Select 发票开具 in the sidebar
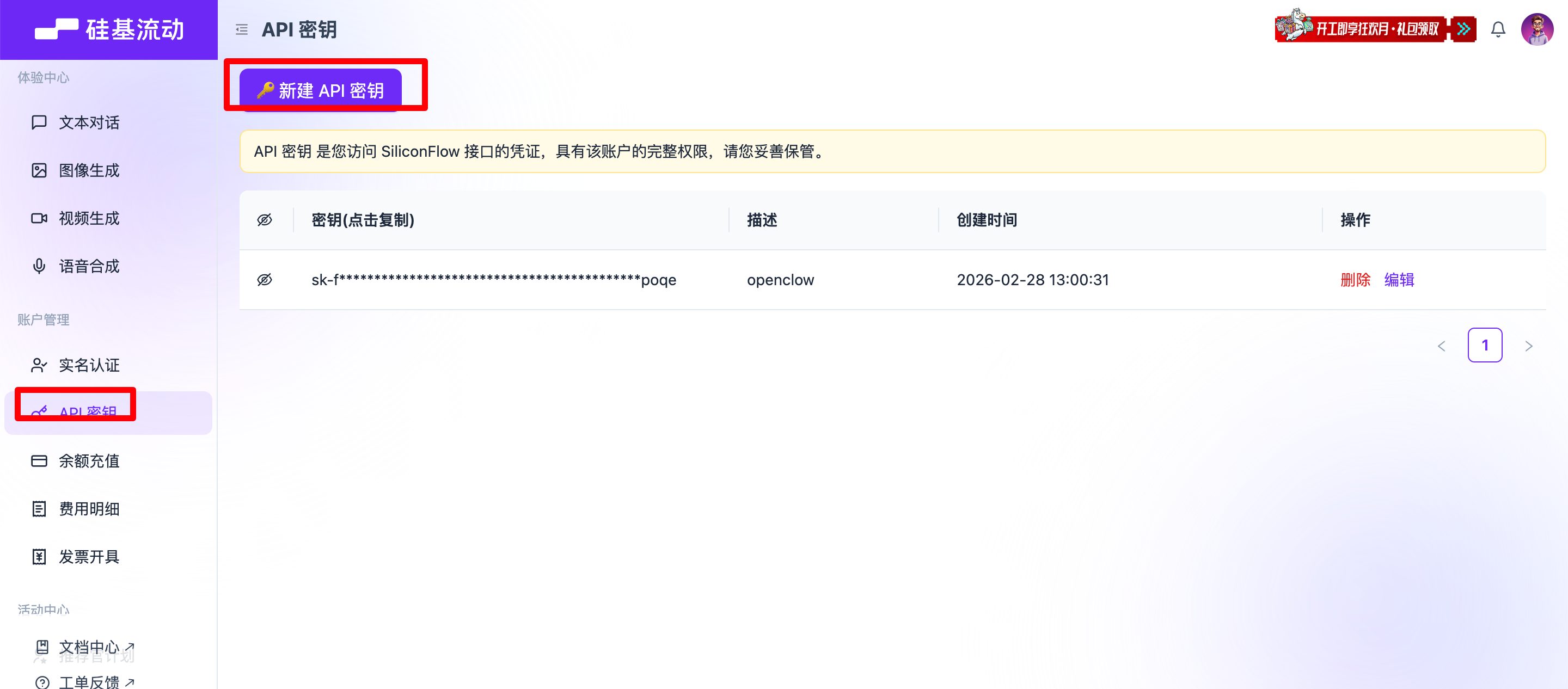 coord(89,556)
